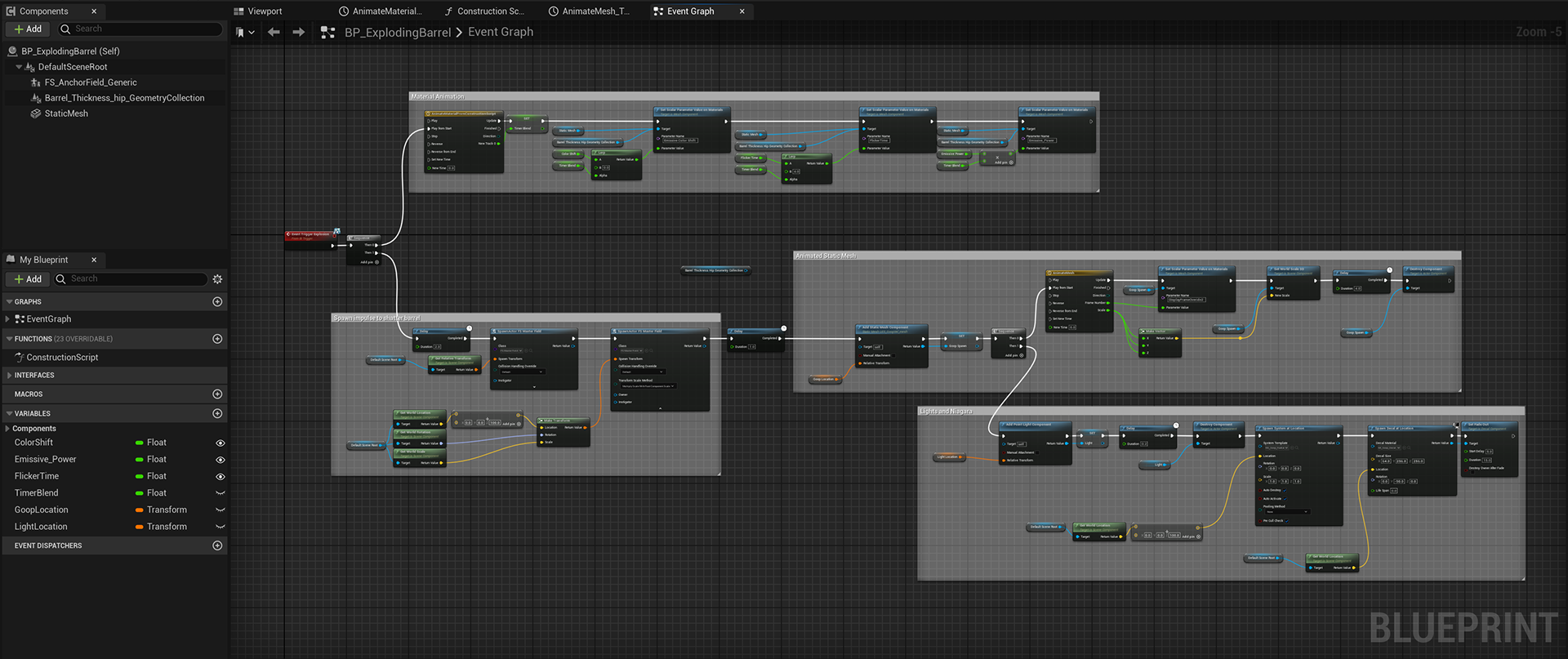The image size is (1568, 659).
Task: Select the FlickerTime variable name
Action: tap(37, 477)
